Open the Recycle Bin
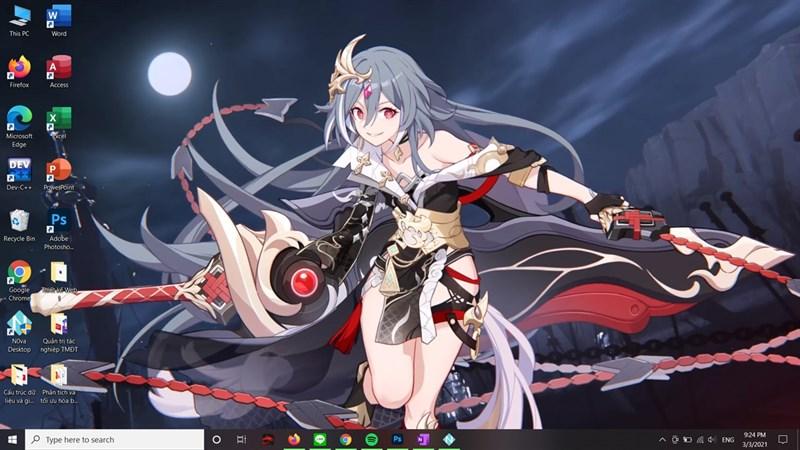800x450 pixels. pyautogui.click(x=19, y=226)
